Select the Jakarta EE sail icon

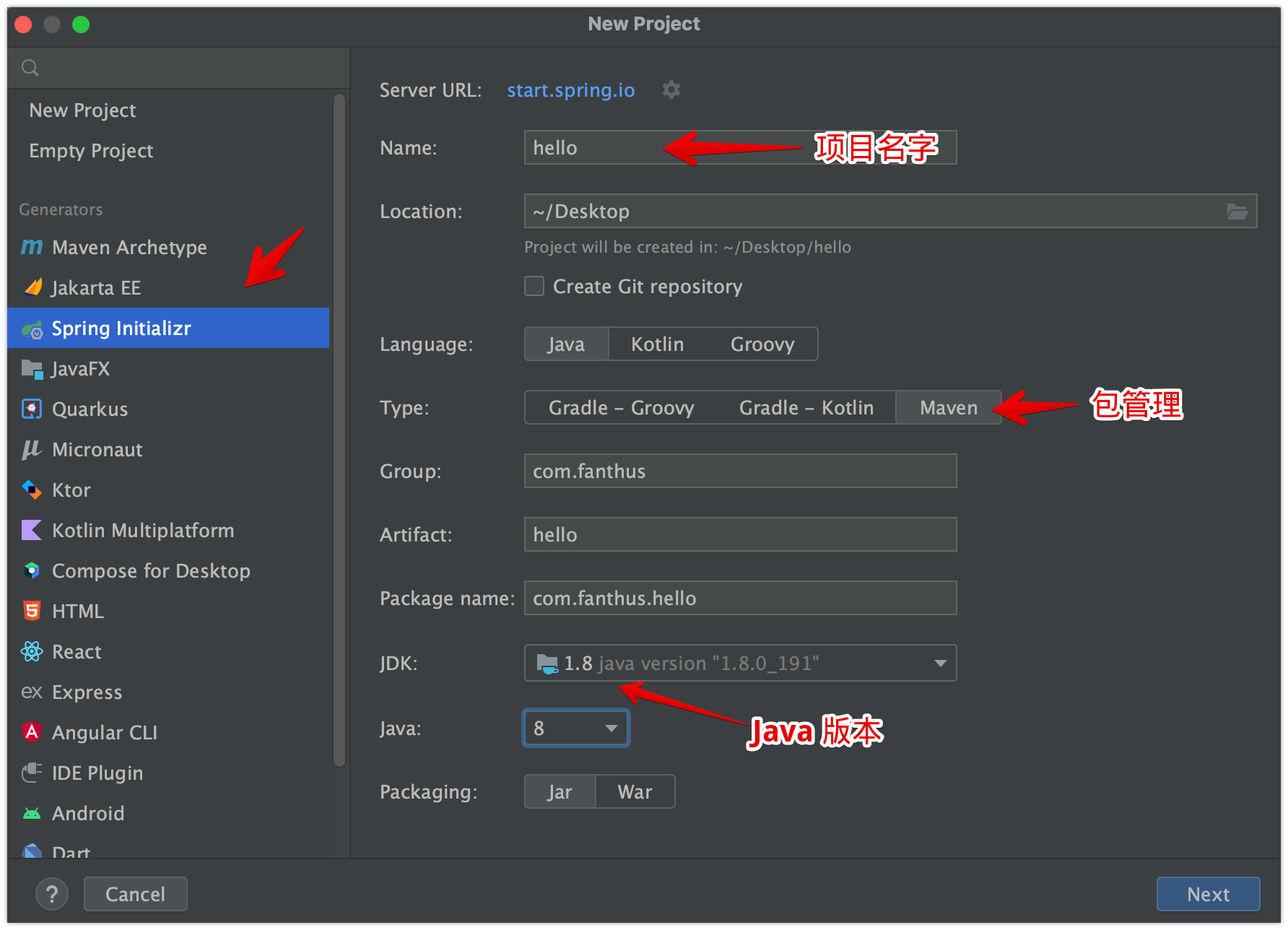tap(32, 288)
